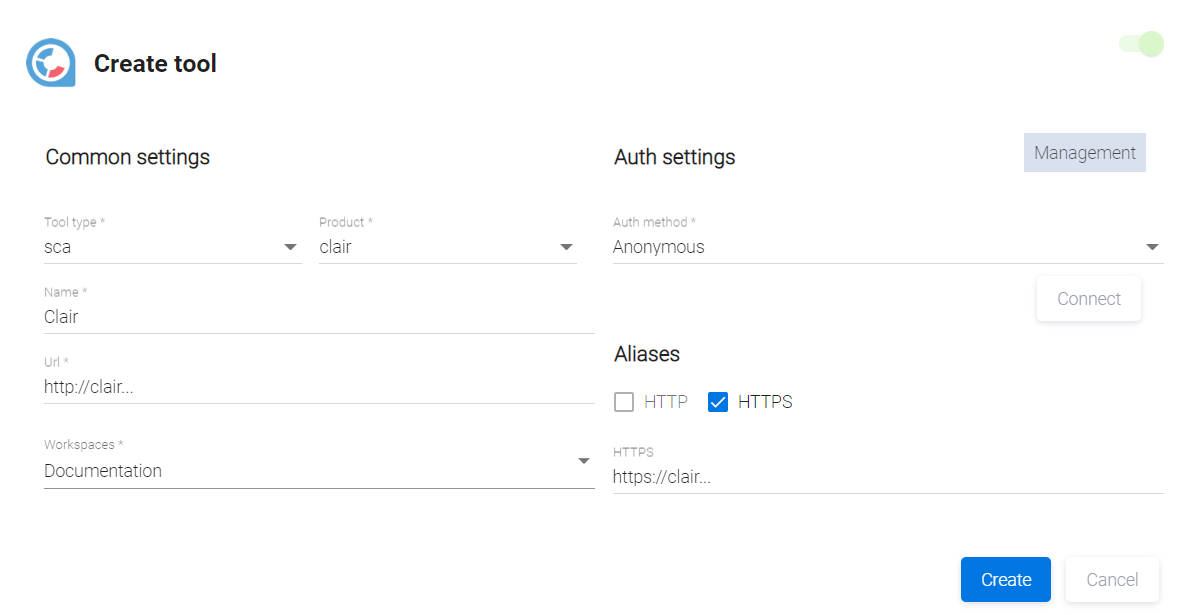Screen dimensions: 1189x615
Task: Focus the Name field containing Clair
Action: [x=318, y=317]
